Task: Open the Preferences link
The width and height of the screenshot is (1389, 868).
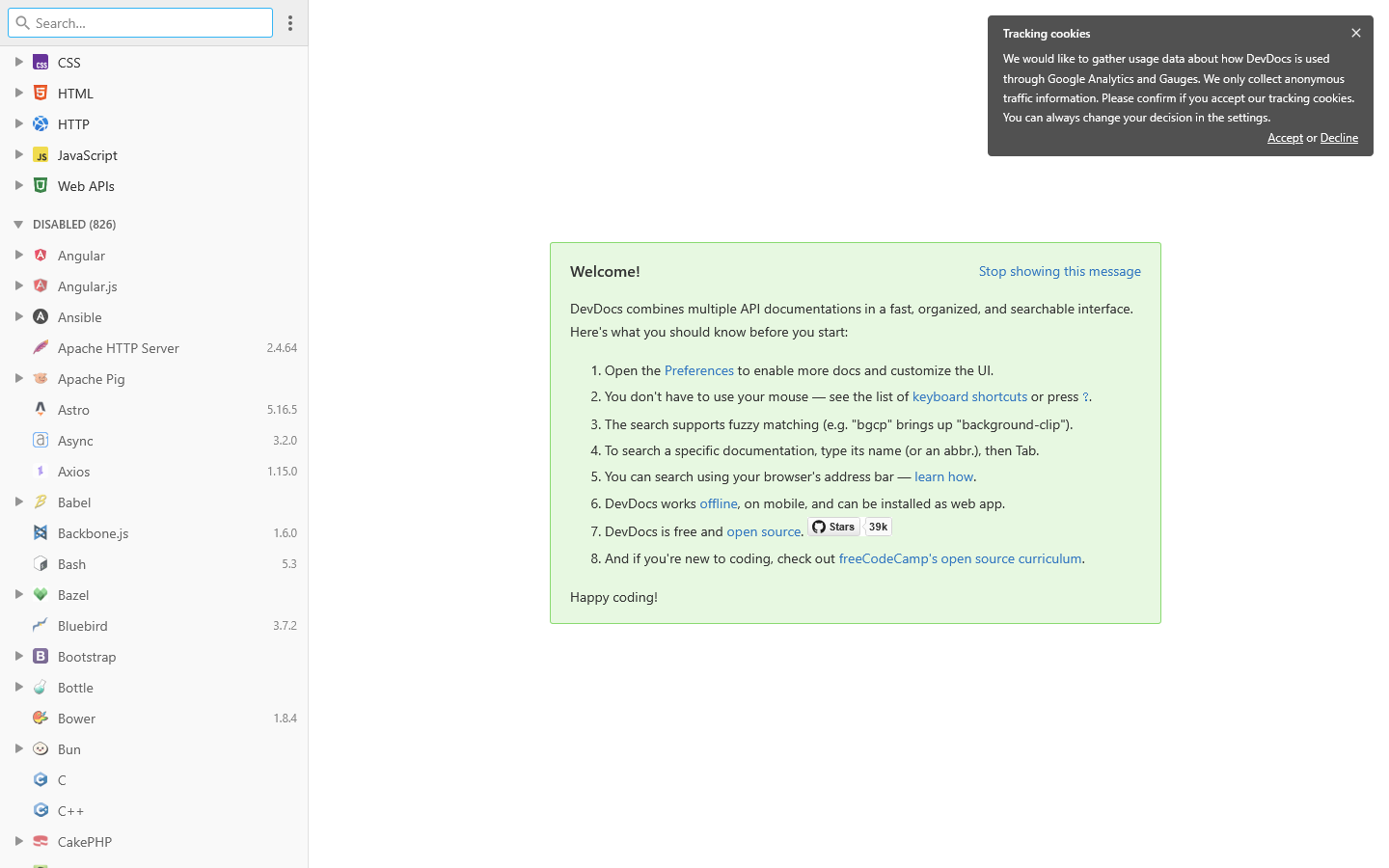Action: coord(699,370)
